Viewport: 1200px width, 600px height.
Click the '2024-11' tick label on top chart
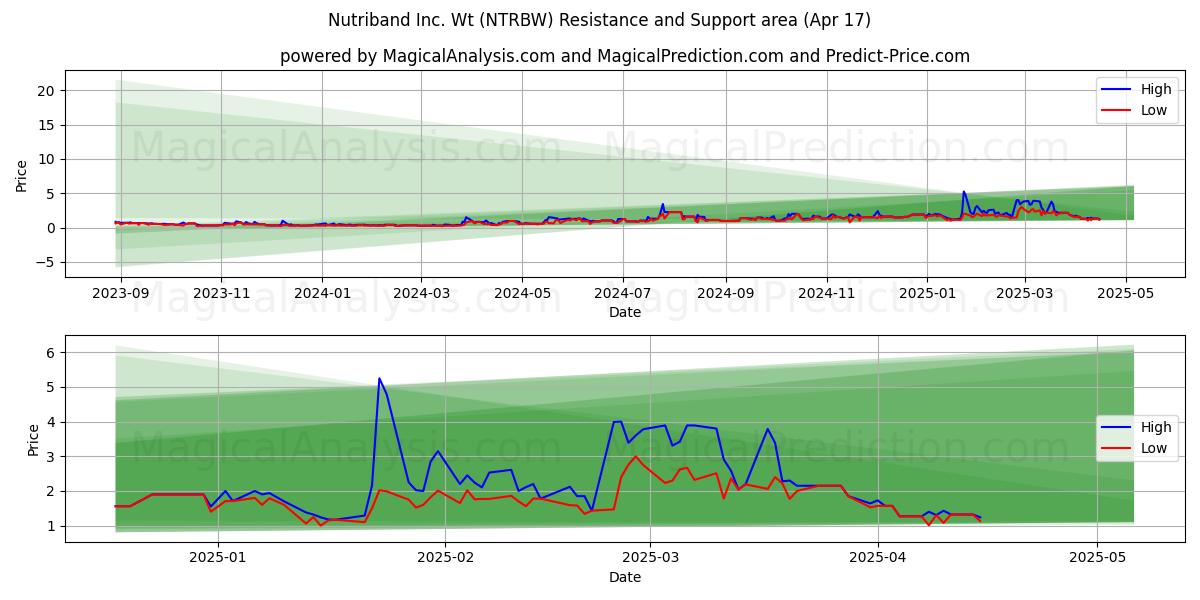tap(826, 295)
